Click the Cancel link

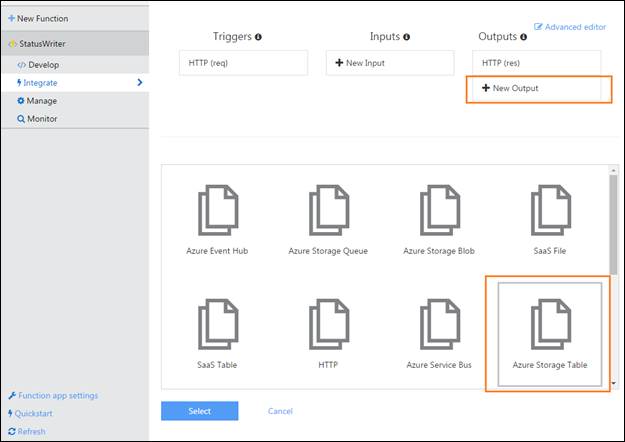280,411
